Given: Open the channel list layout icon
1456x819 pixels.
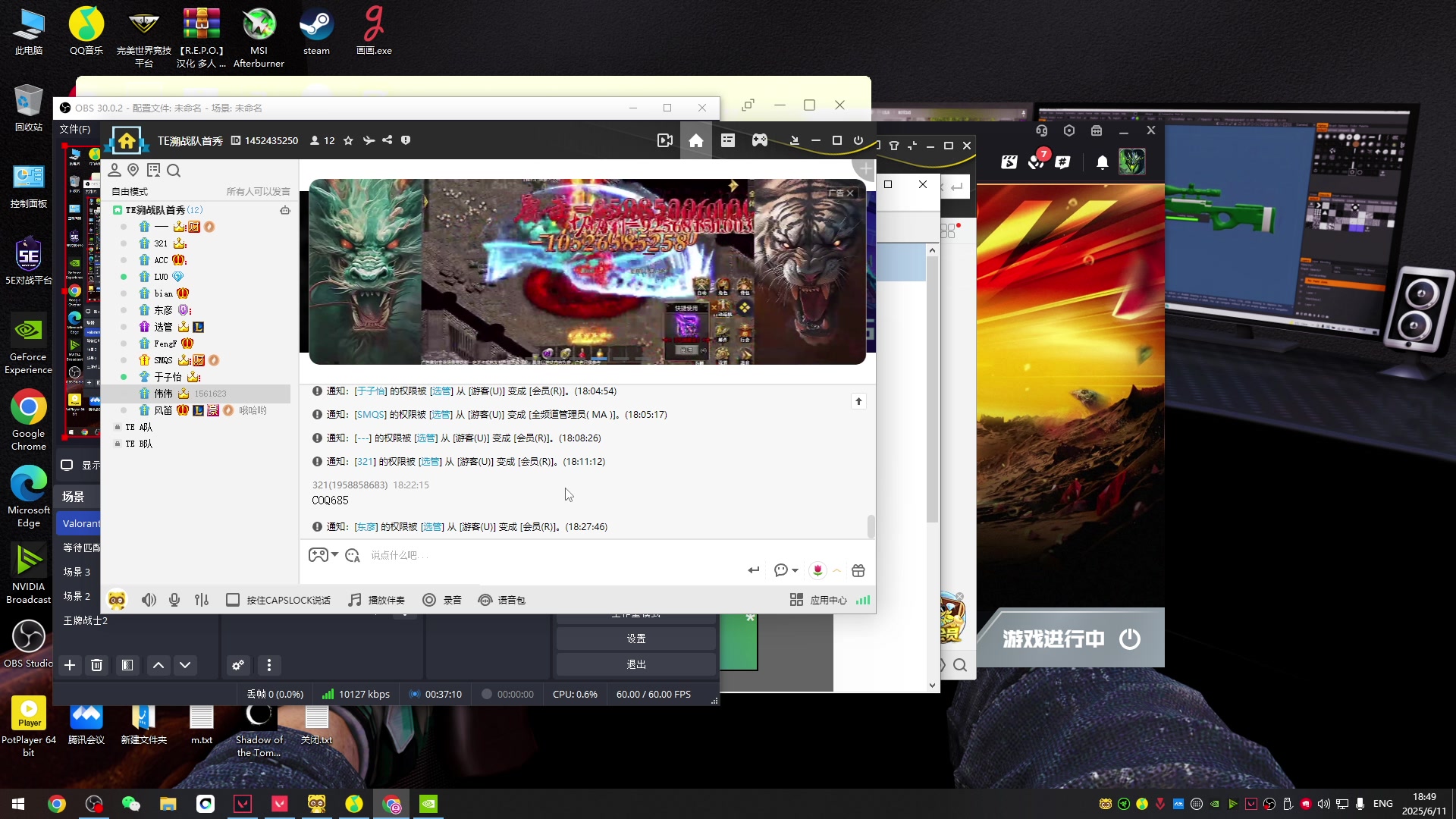Looking at the screenshot, I should pyautogui.click(x=728, y=140).
